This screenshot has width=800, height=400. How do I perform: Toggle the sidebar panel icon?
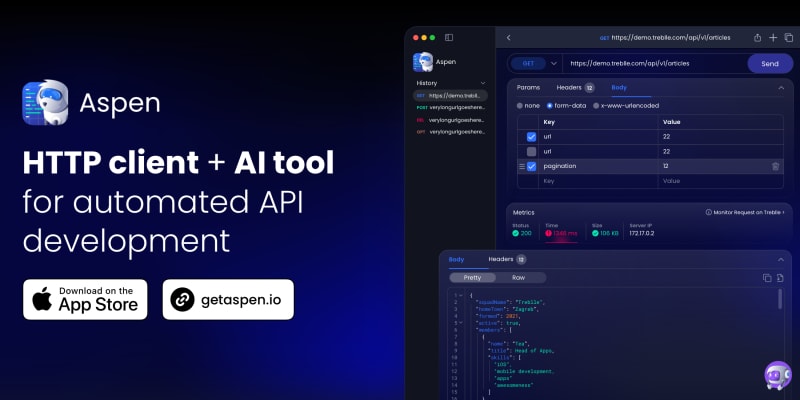[449, 37]
